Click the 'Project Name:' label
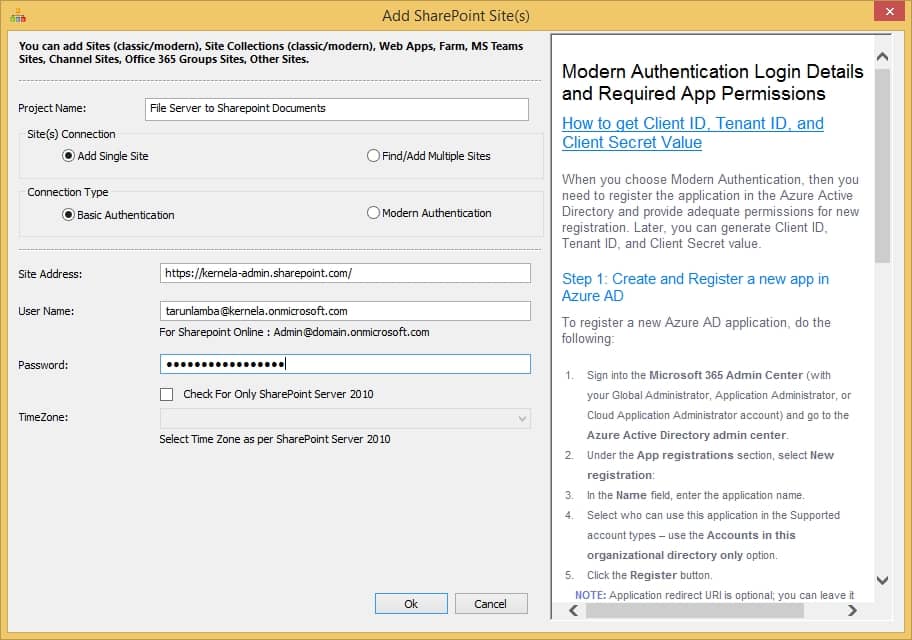 (x=52, y=108)
